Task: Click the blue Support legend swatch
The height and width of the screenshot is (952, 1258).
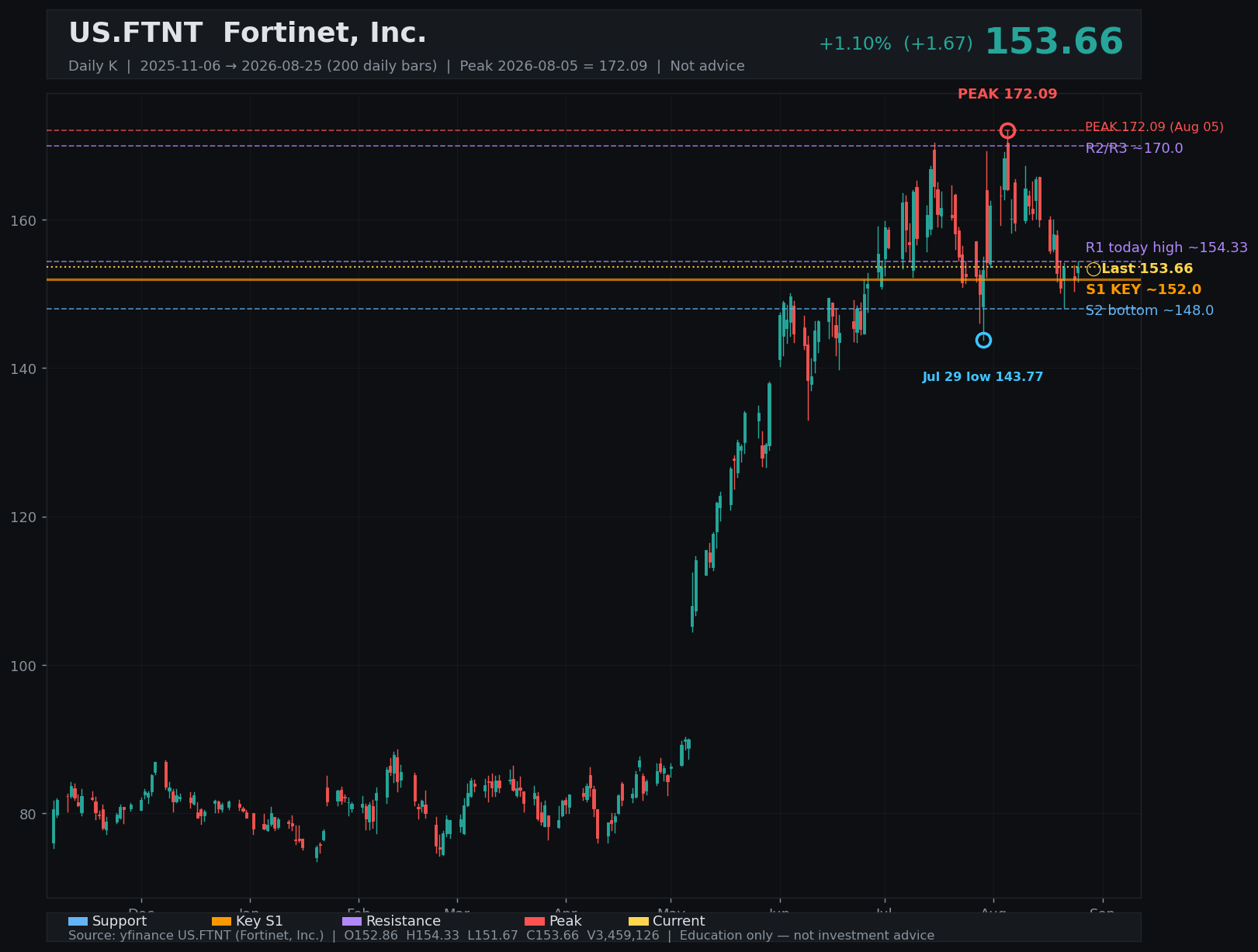Action: point(78,921)
